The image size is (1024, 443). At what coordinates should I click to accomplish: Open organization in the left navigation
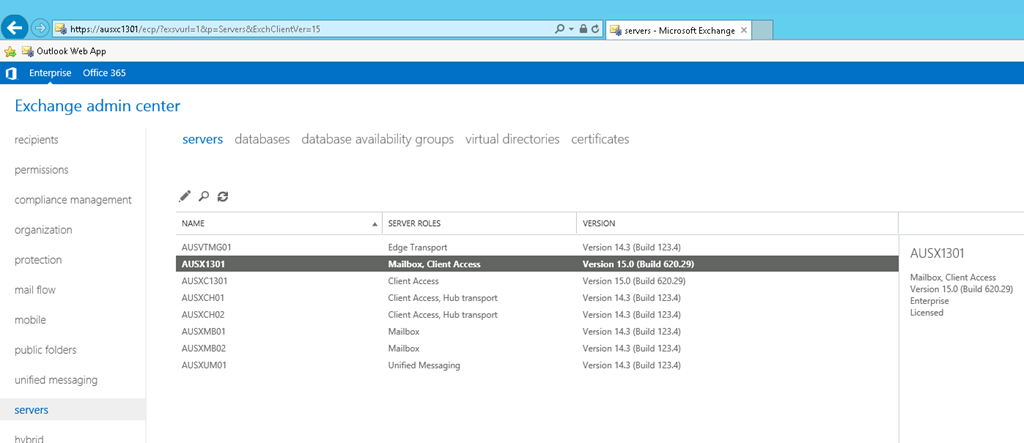pyautogui.click(x=43, y=230)
